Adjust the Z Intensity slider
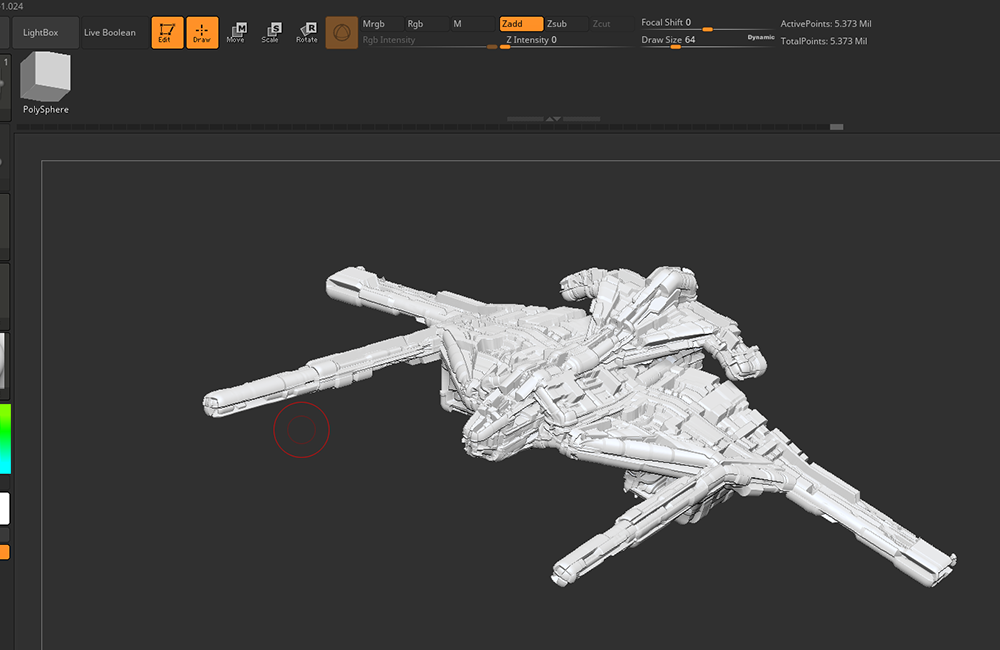This screenshot has width=1000, height=650. click(x=566, y=40)
